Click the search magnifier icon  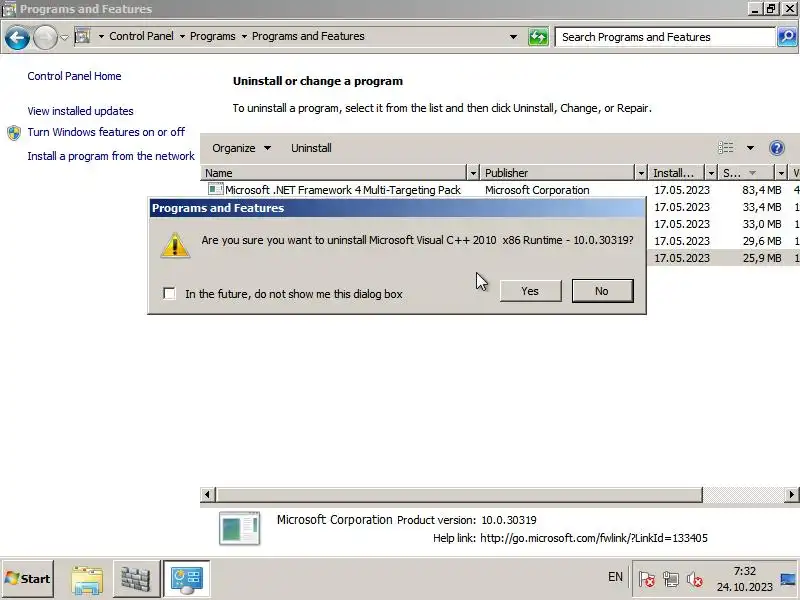[787, 37]
